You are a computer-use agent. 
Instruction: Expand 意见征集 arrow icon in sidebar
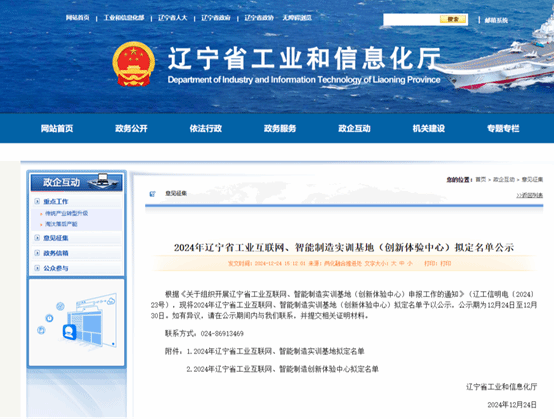pyautogui.click(x=37, y=238)
